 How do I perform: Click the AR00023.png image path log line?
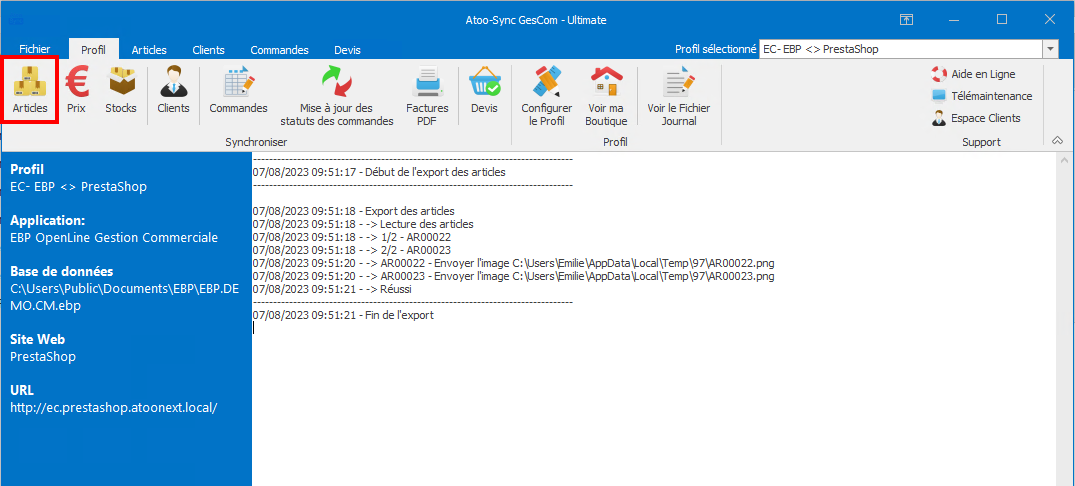514,276
